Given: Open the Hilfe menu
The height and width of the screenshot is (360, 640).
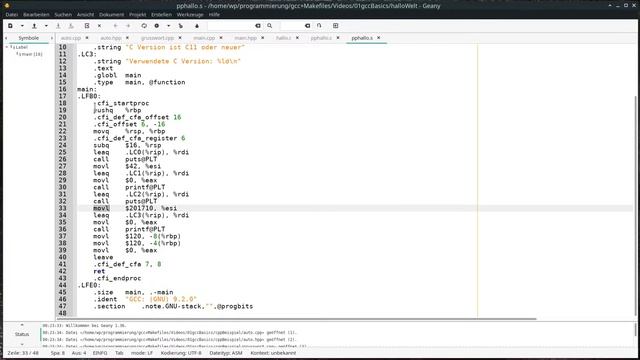Looking at the screenshot, I should (x=214, y=14).
